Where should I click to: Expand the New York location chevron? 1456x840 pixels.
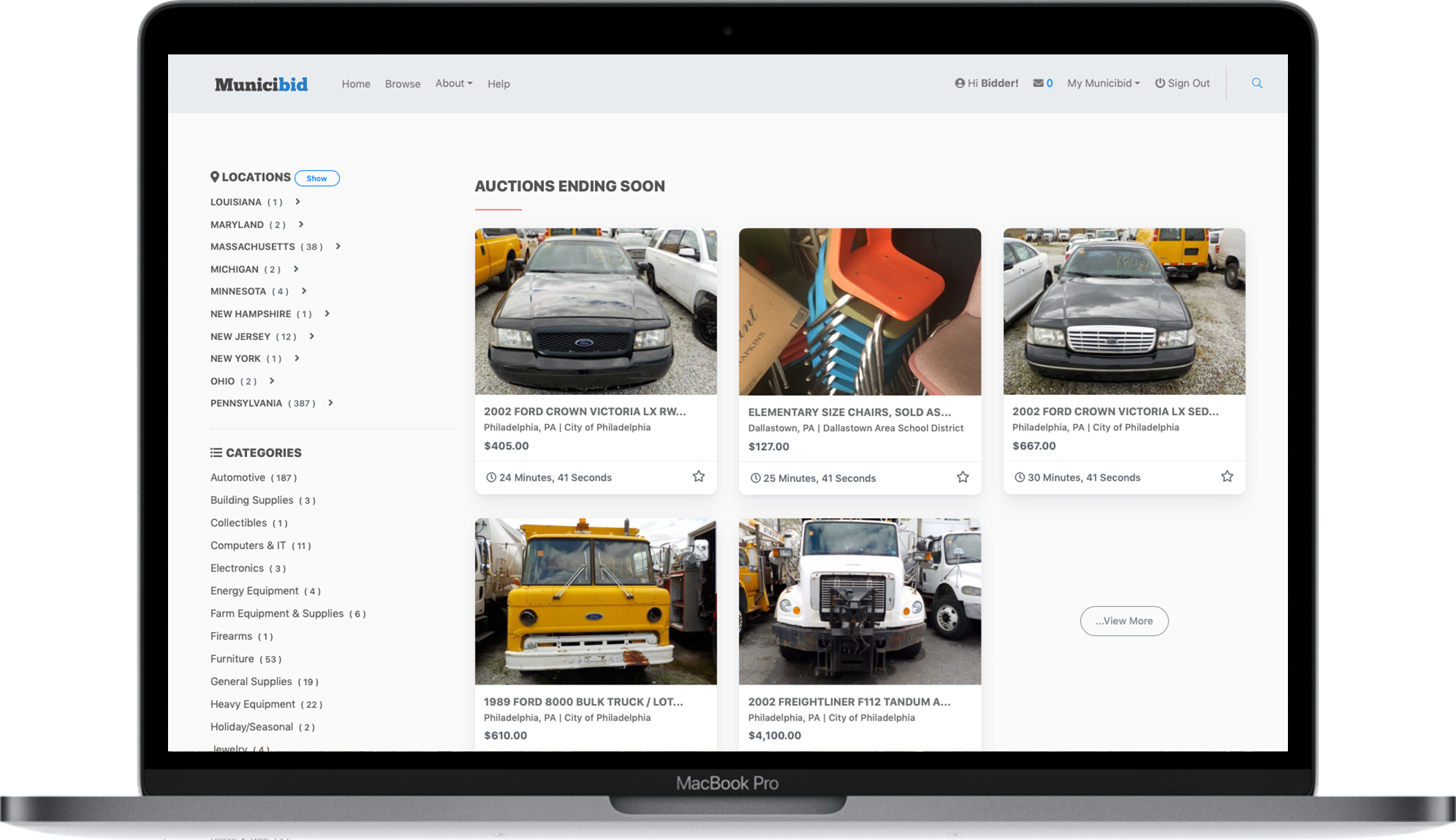[297, 358]
